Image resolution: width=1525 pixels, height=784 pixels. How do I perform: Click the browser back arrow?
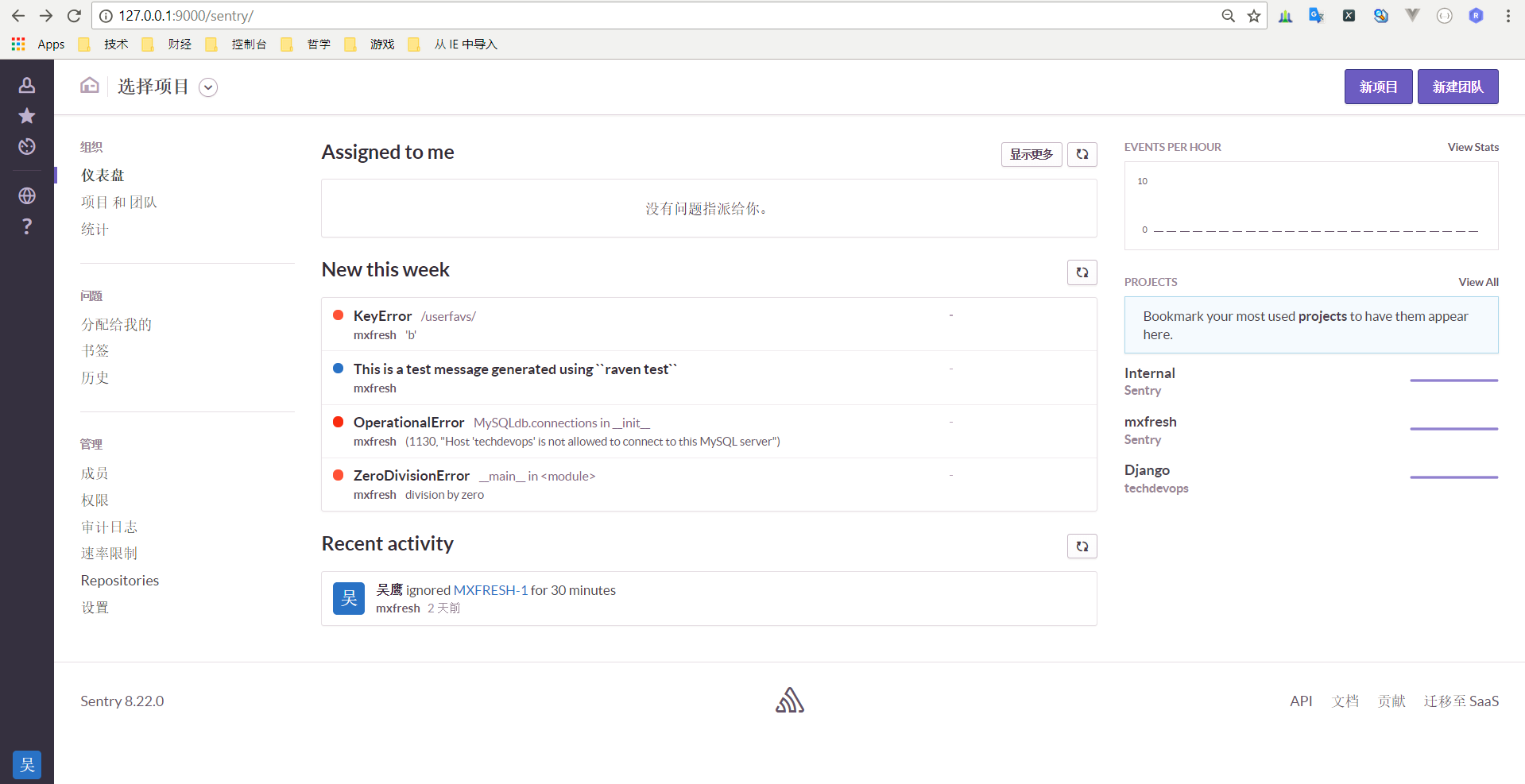tap(18, 16)
